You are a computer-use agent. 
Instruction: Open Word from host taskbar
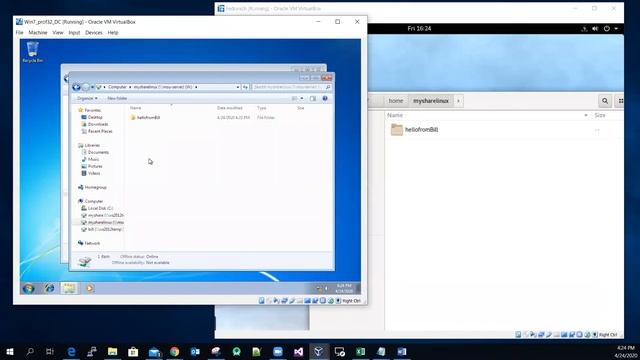[x=402, y=351]
